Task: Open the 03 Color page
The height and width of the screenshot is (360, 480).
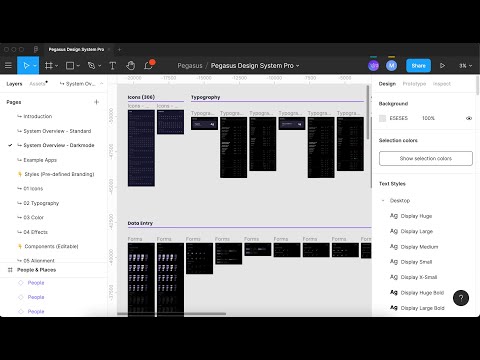Action: click(33, 217)
